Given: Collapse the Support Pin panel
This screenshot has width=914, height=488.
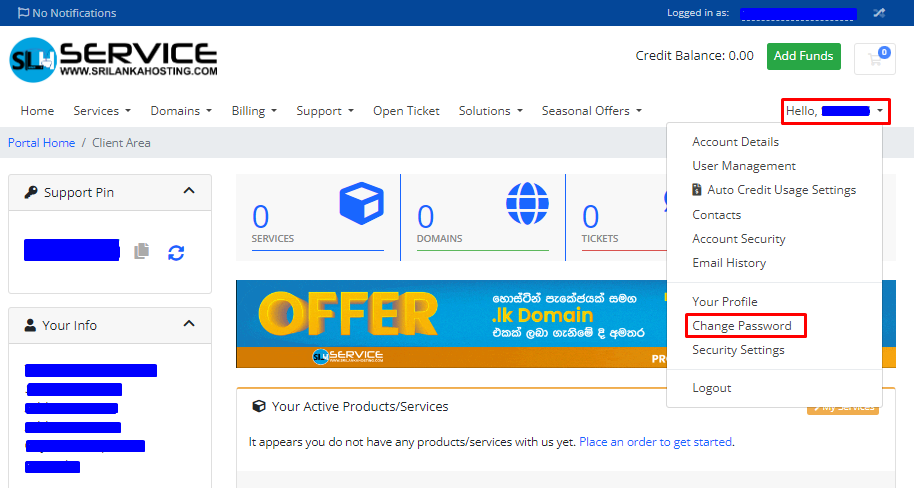Looking at the screenshot, I should click(x=189, y=191).
